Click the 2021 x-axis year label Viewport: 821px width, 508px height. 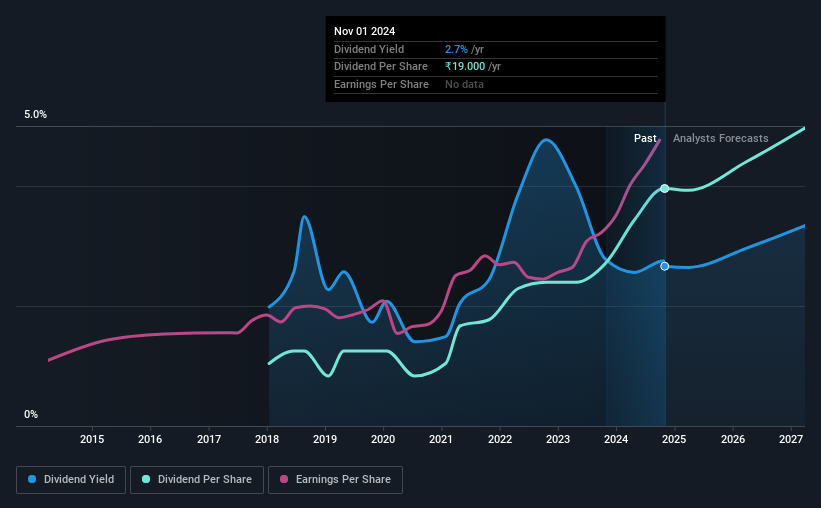click(x=441, y=439)
